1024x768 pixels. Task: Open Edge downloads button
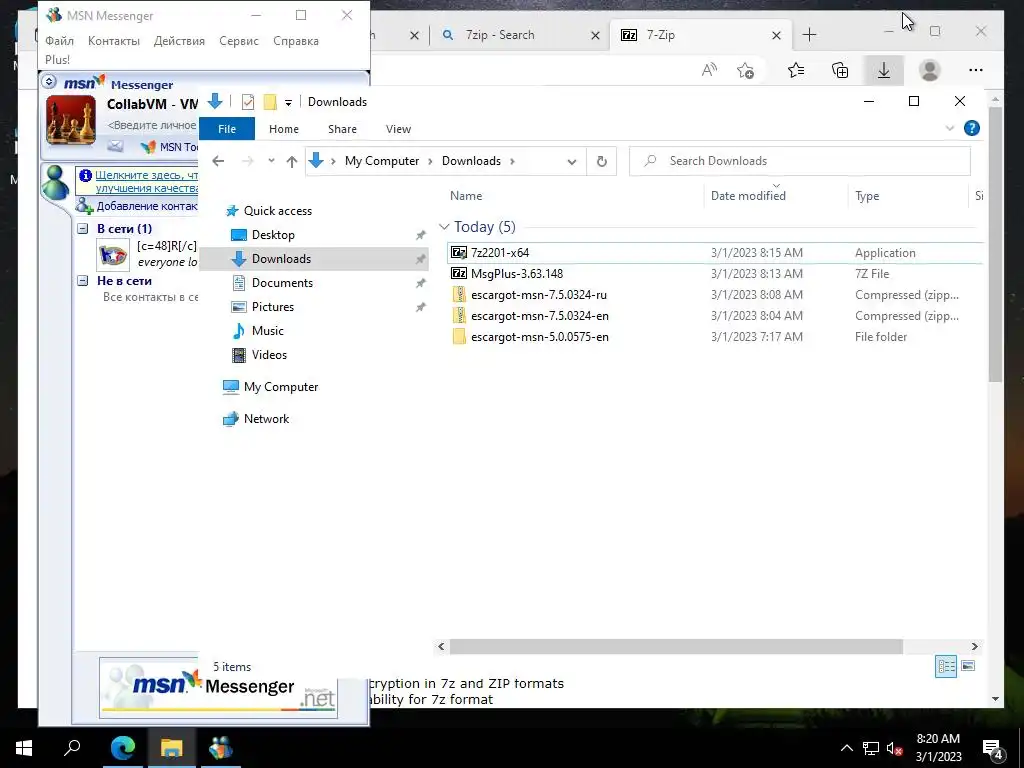[884, 70]
